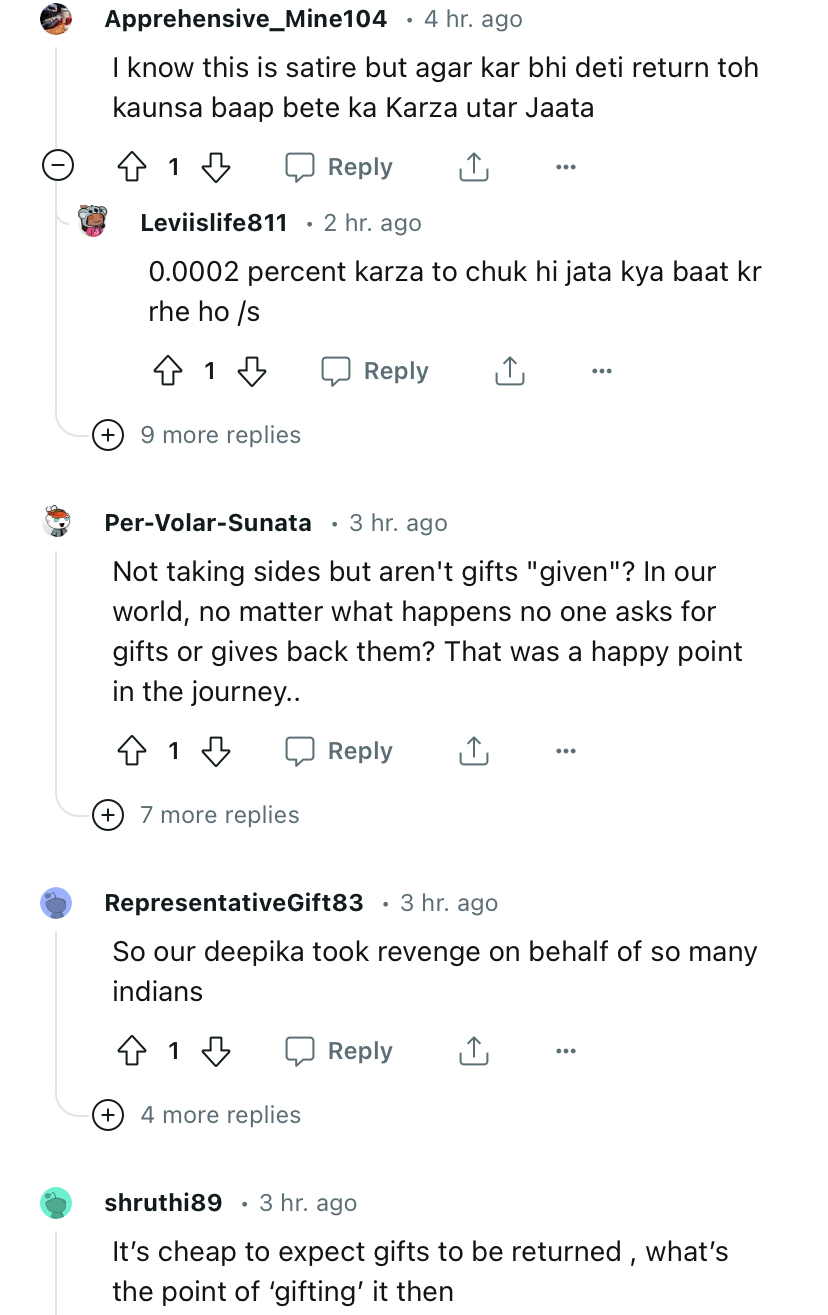The height and width of the screenshot is (1315, 828).
Task: Upvote Apprehensive_Mine104's comment
Action: click(x=133, y=167)
